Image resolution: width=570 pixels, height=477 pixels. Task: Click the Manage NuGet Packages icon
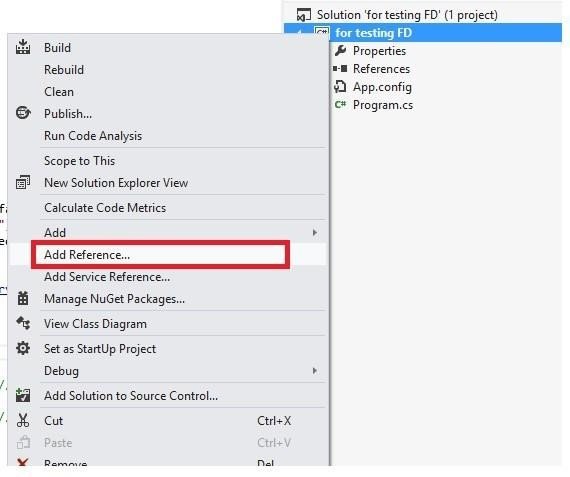[x=23, y=298]
